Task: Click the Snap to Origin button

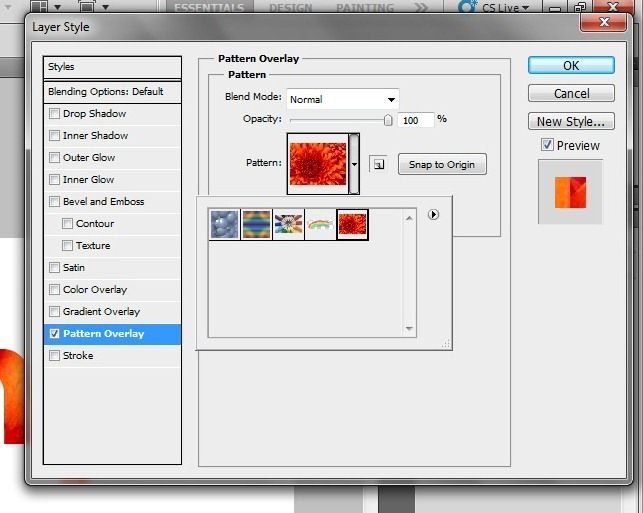Action: 442,164
